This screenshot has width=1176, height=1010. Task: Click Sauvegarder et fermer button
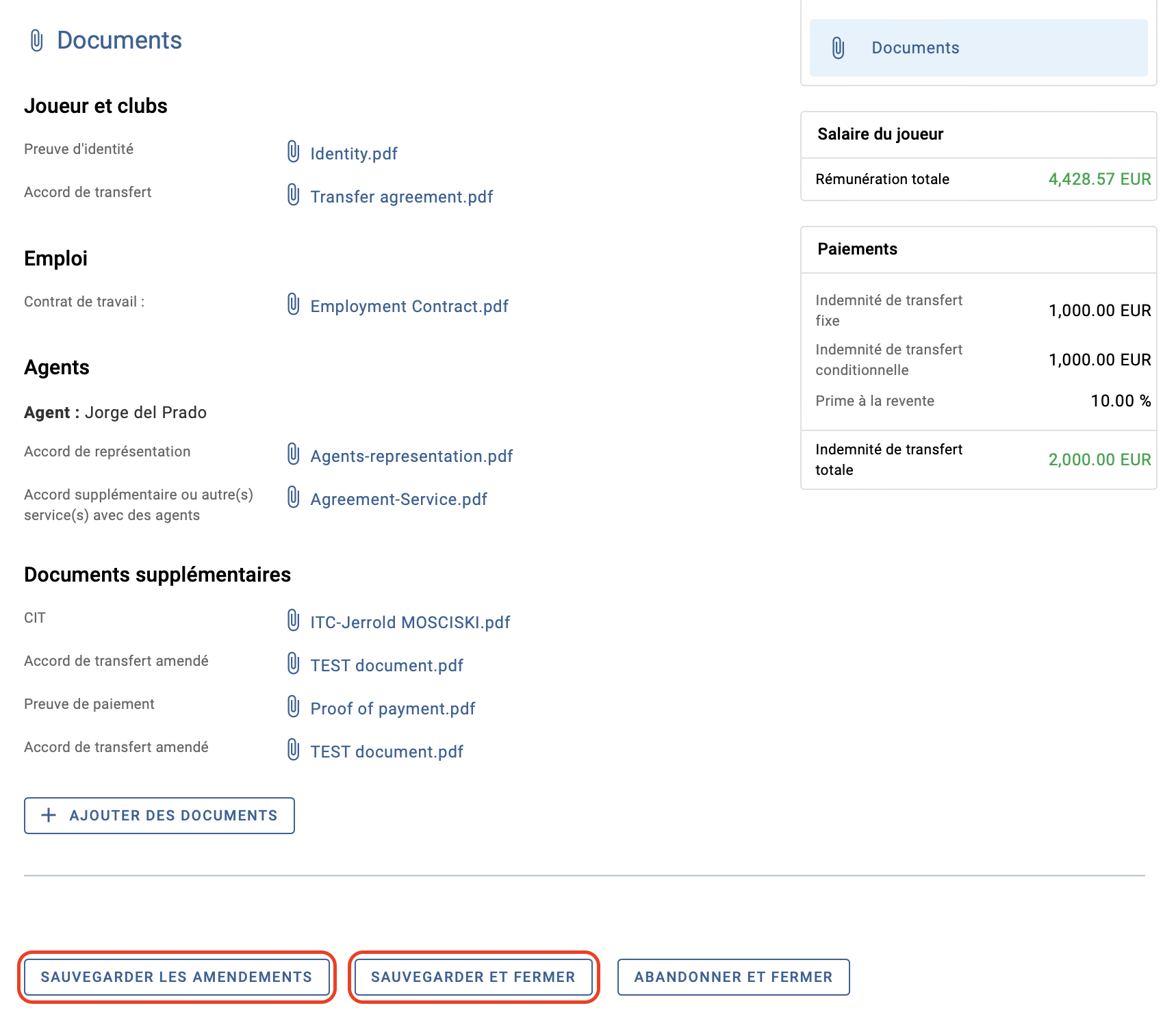click(474, 977)
